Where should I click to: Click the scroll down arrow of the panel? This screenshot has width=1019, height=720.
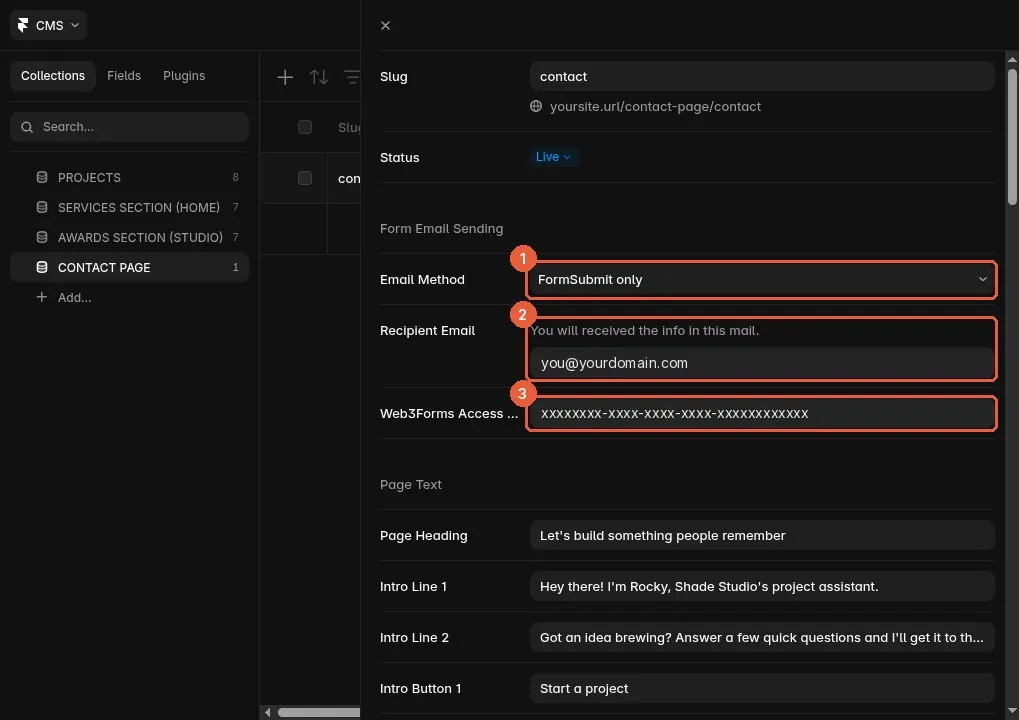[x=1012, y=712]
